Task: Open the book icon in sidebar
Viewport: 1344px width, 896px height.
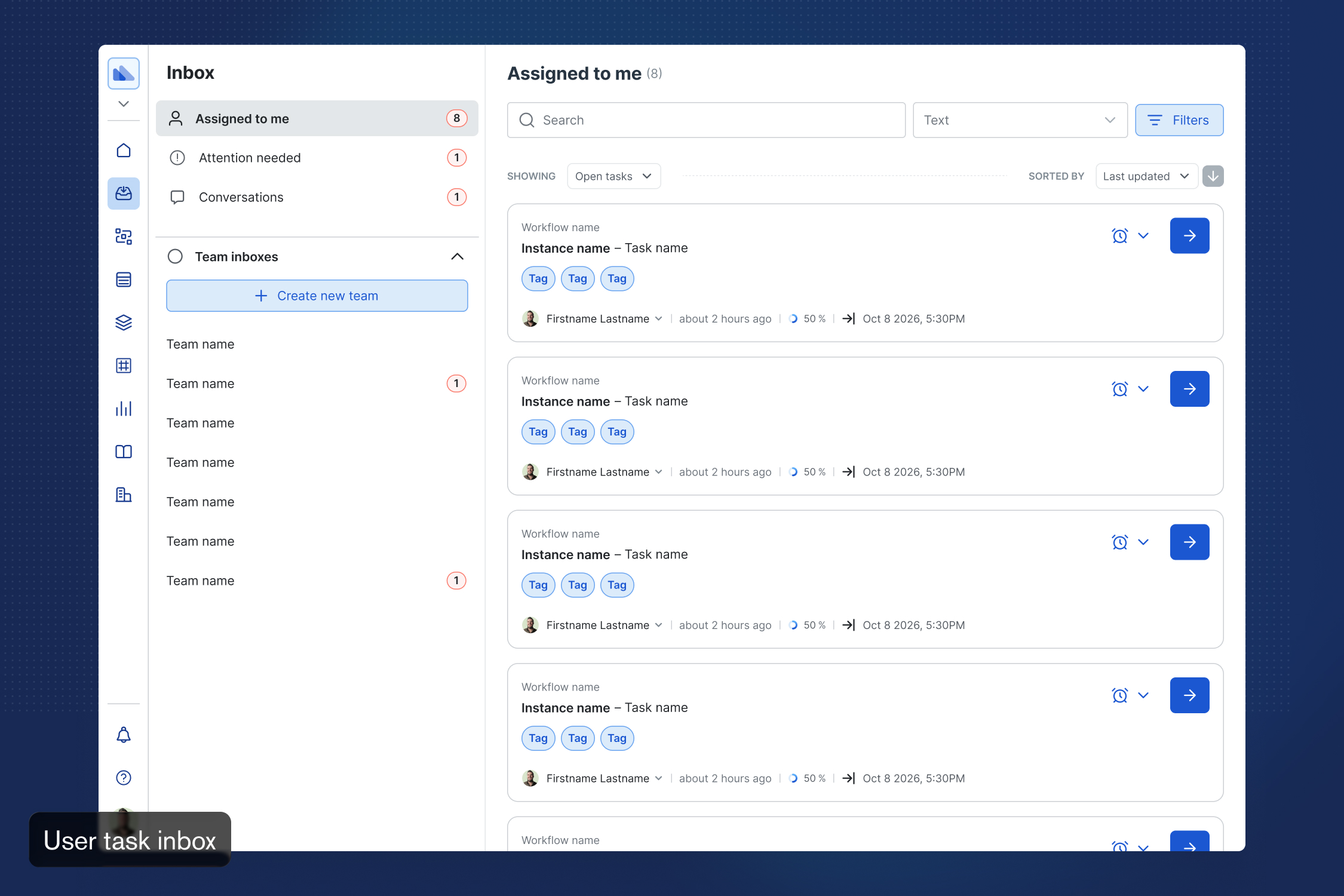Action: click(x=124, y=452)
